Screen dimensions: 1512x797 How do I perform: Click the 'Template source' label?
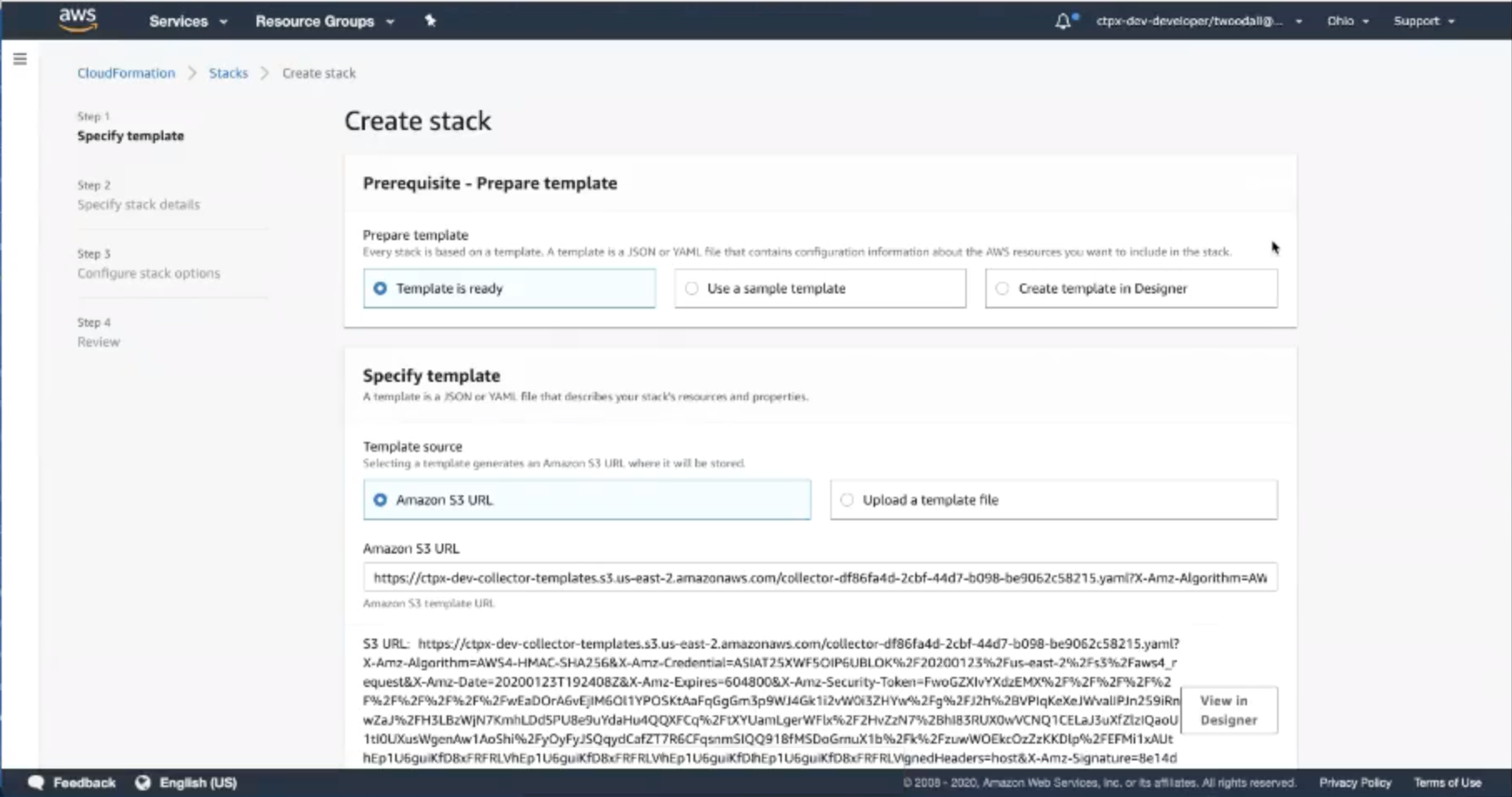413,447
